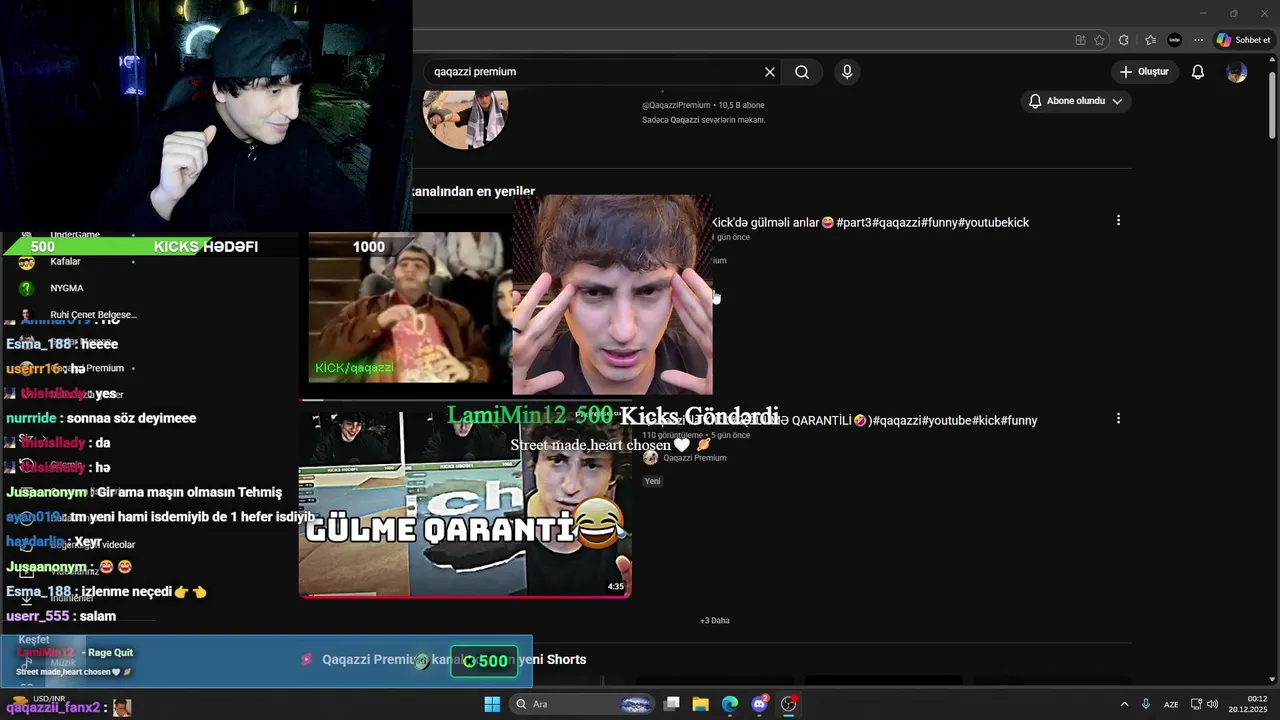The width and height of the screenshot is (1280, 720).
Task: Open the network icon in tray
Action: tap(1195, 704)
